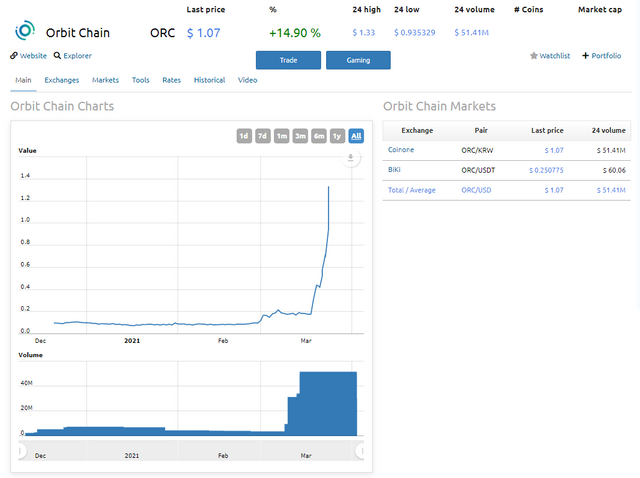Set chart range to 7d
Viewport: 640px width, 478px height.
point(263,136)
